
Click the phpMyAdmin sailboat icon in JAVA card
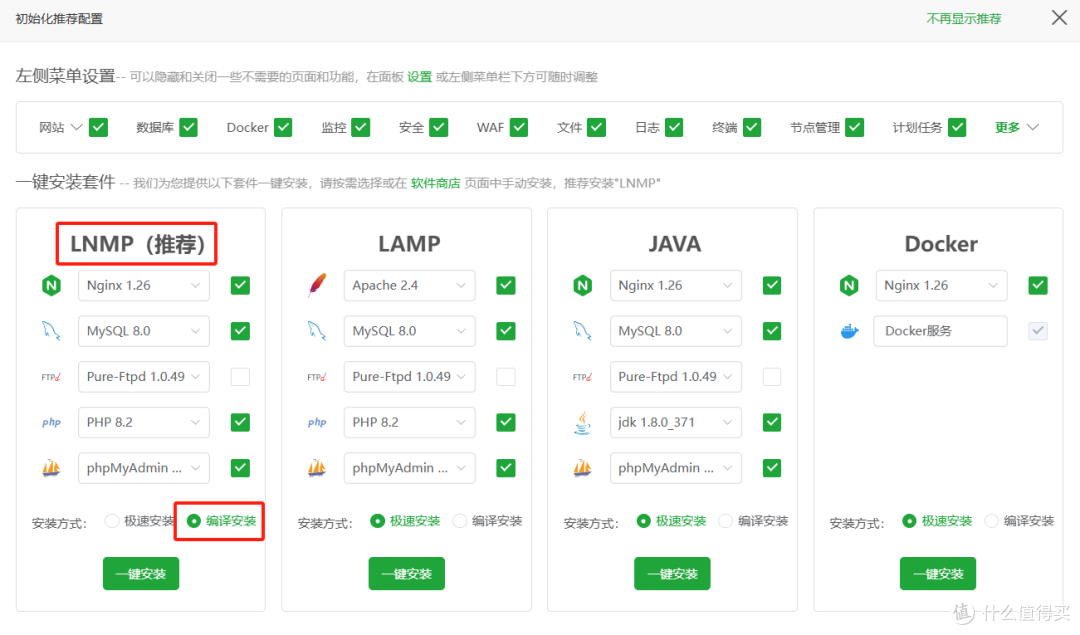click(x=583, y=468)
